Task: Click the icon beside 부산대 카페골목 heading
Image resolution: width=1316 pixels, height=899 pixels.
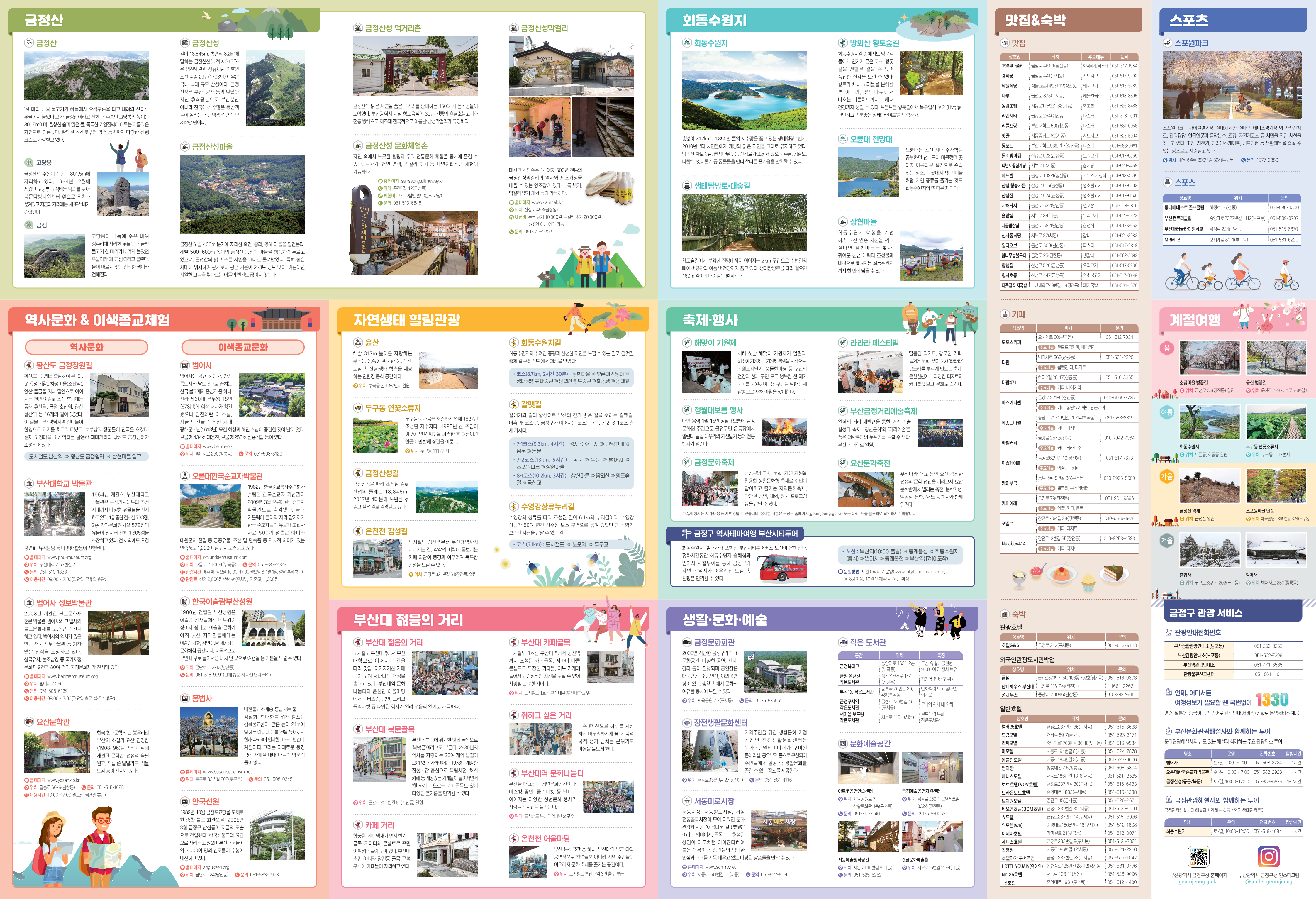Action: [x=514, y=642]
